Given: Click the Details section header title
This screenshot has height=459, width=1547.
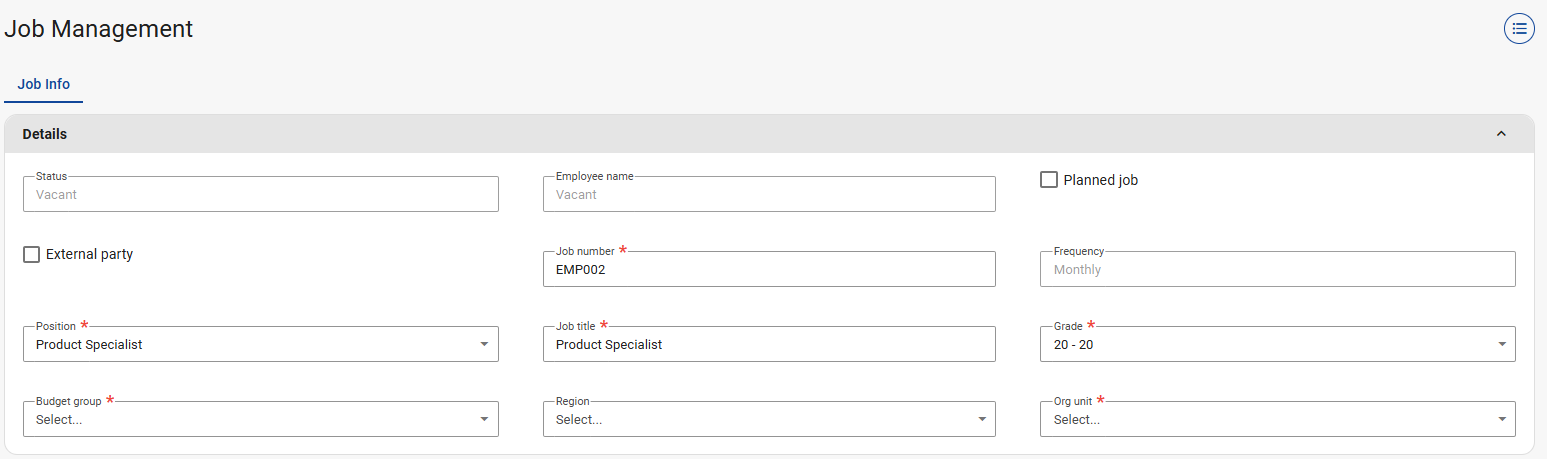Looking at the screenshot, I should pos(45,134).
